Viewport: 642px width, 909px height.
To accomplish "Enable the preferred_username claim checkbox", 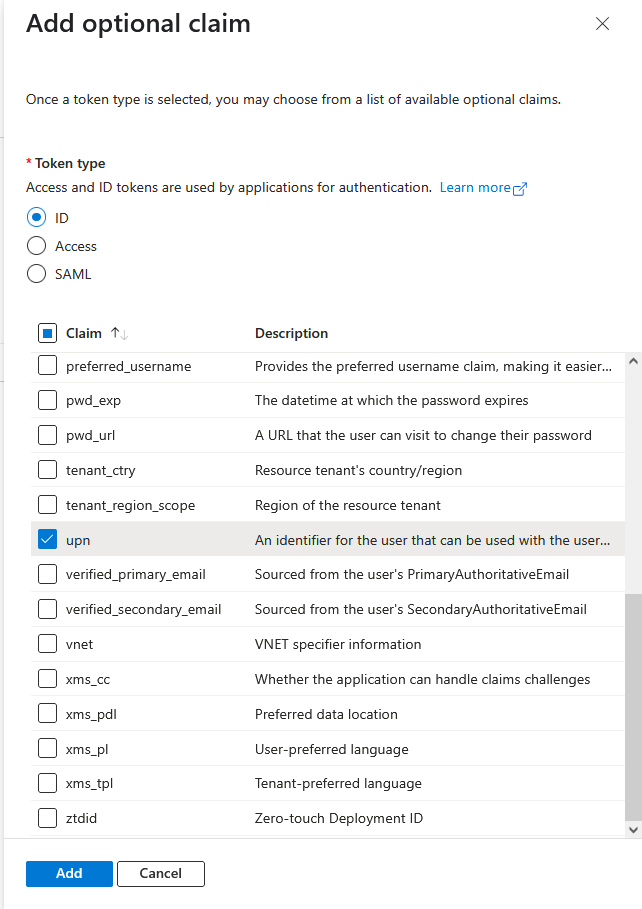I will click(x=47, y=366).
